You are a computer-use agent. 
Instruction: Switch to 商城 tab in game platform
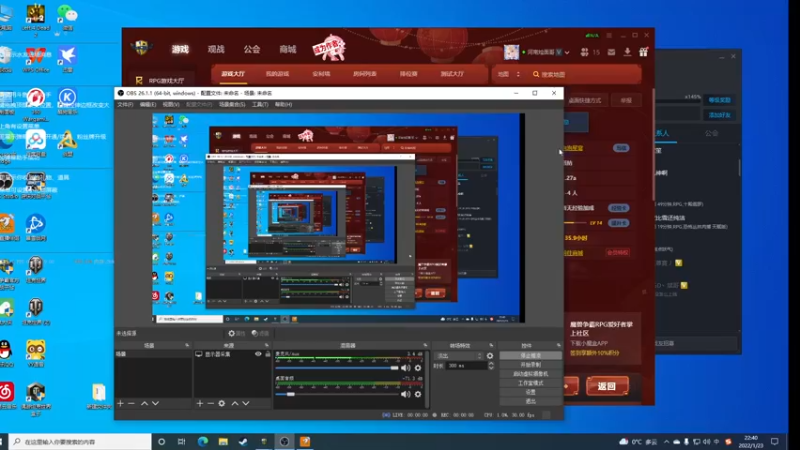pos(287,49)
